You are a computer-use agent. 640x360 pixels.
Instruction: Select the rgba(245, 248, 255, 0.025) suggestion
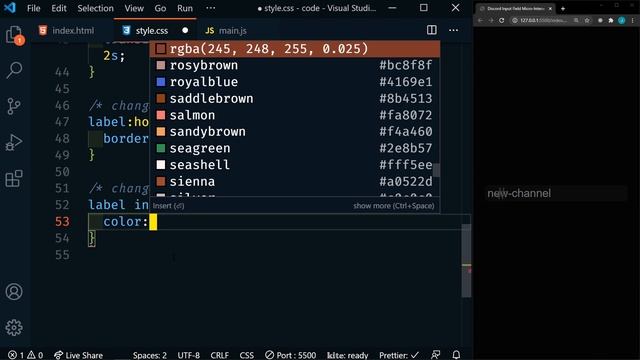(295, 49)
